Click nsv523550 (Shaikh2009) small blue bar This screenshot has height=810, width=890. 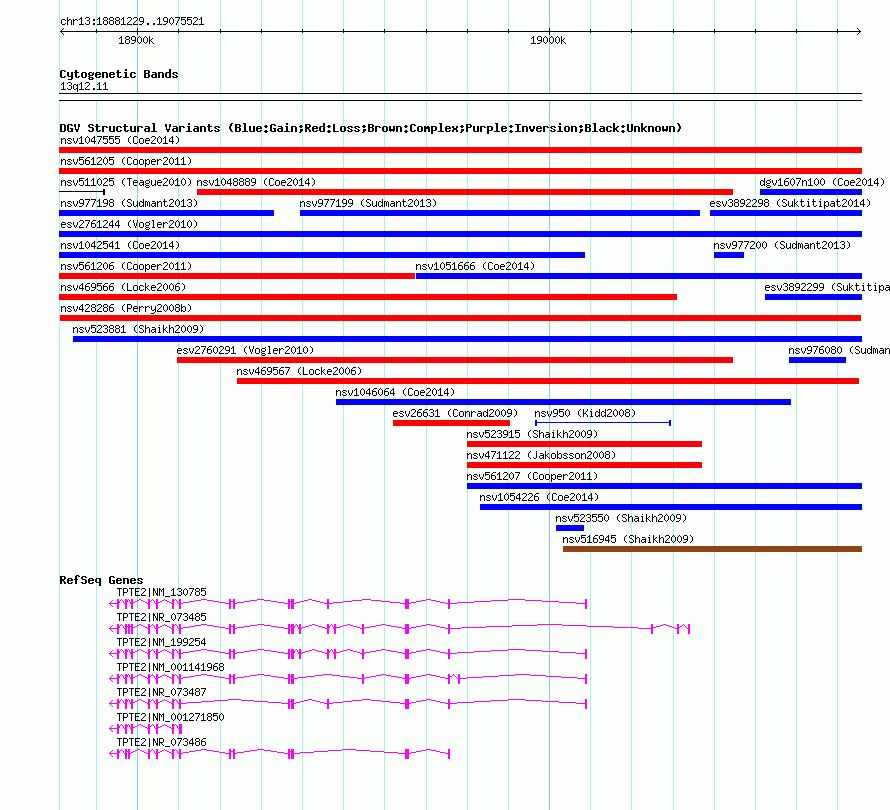coord(570,528)
